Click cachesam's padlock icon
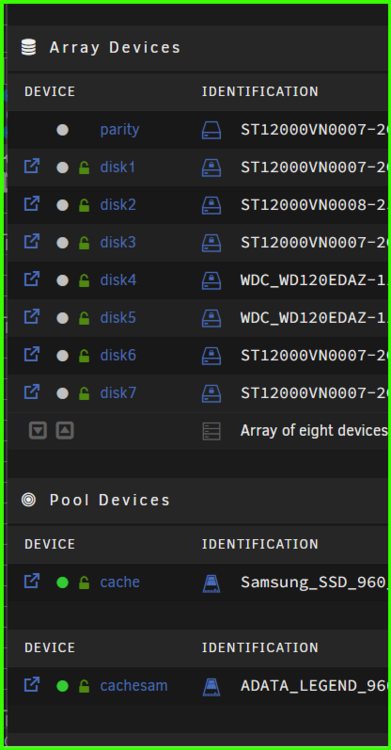 pos(84,686)
